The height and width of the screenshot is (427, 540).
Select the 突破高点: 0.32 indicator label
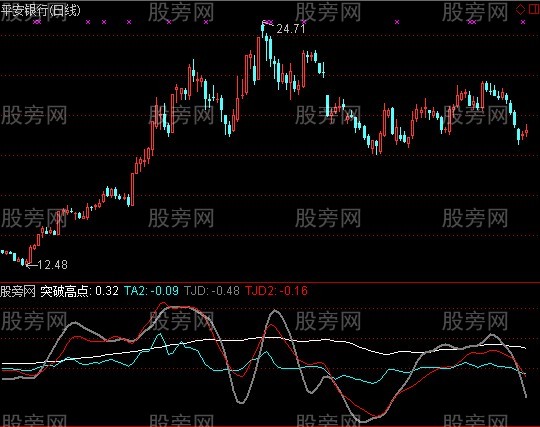[x=80, y=291]
